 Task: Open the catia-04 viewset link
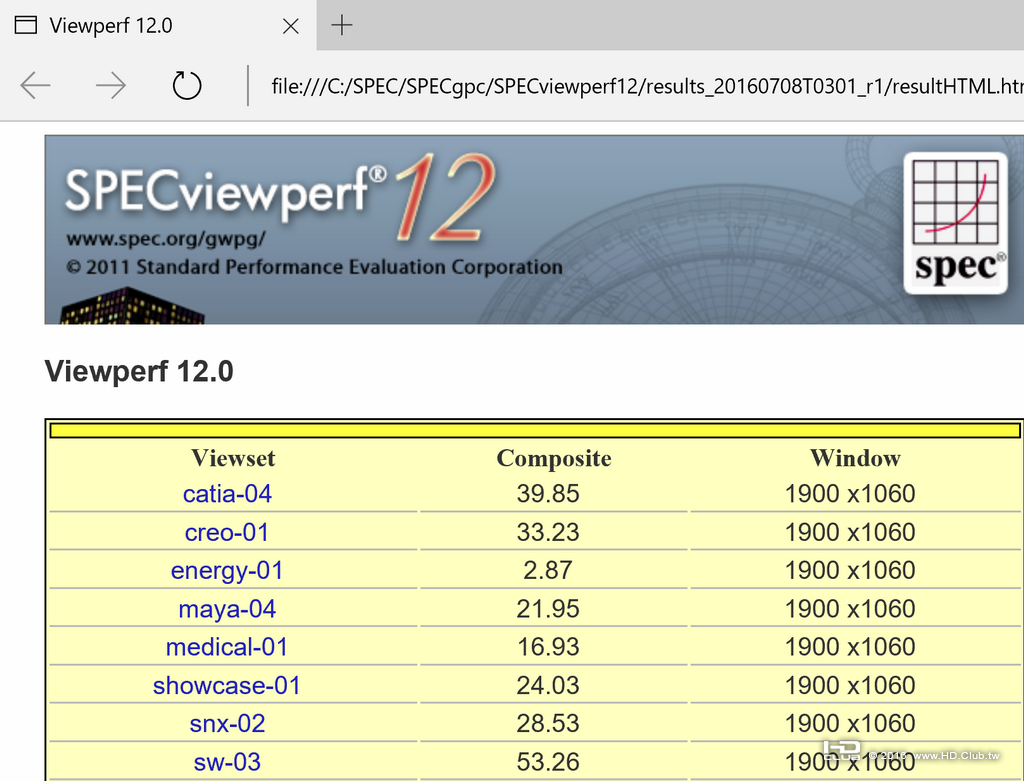[227, 494]
